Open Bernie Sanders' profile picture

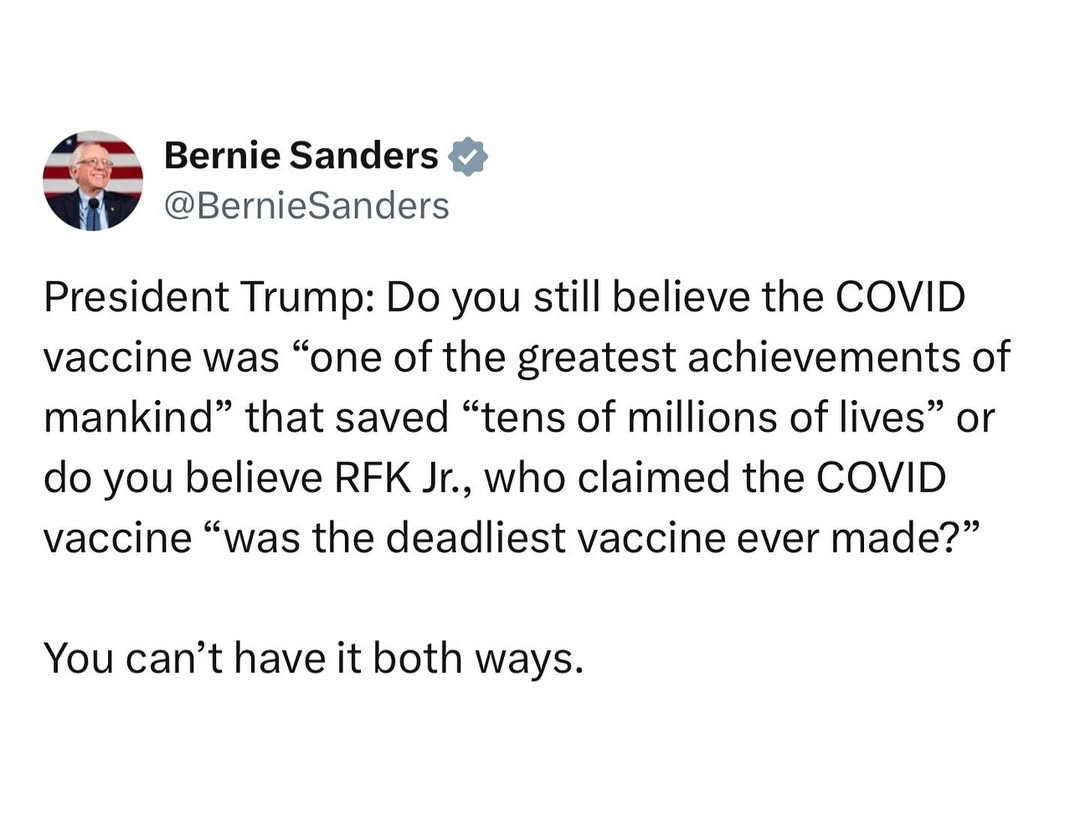pos(92,180)
